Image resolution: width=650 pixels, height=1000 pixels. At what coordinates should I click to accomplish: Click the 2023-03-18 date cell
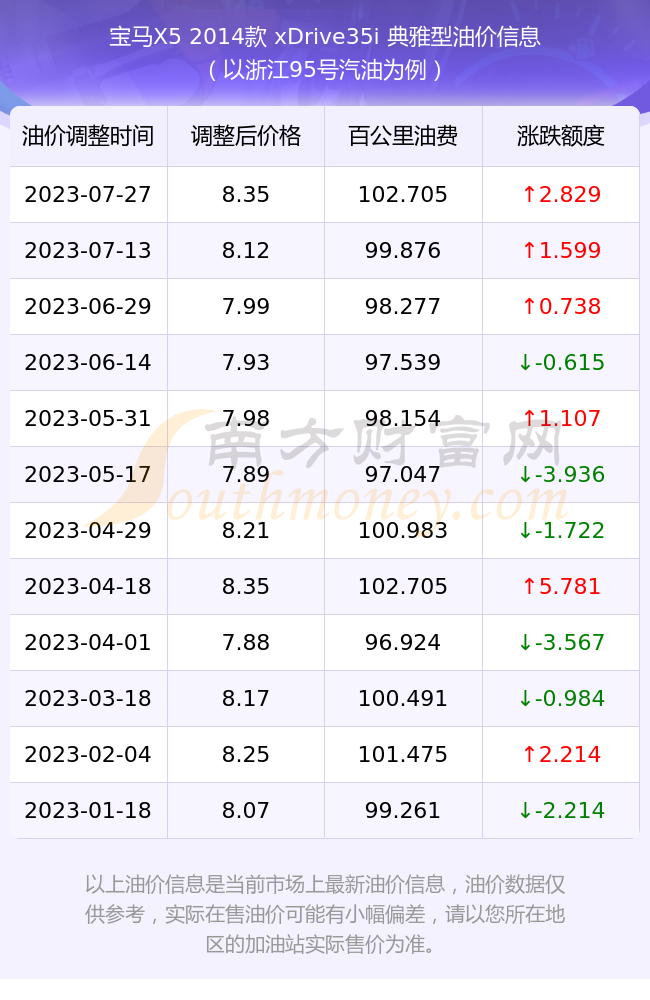tap(89, 698)
